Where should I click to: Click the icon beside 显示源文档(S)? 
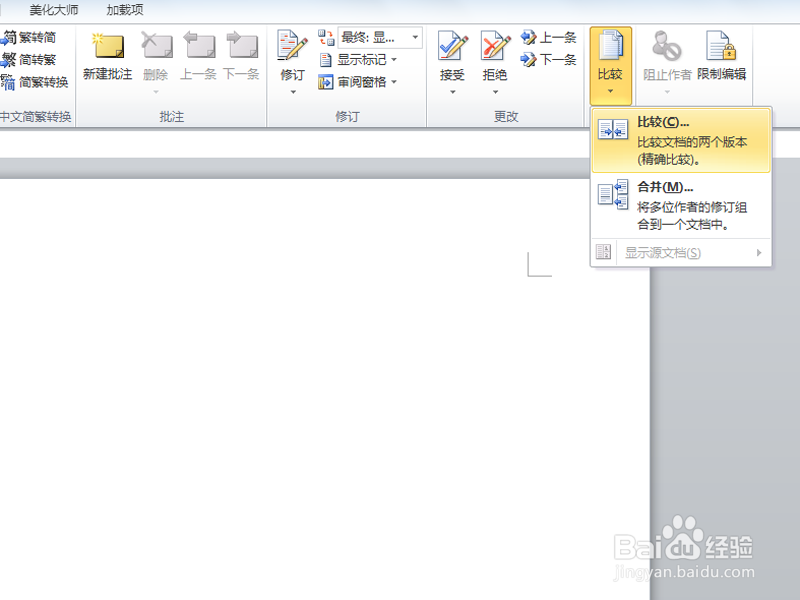(604, 252)
